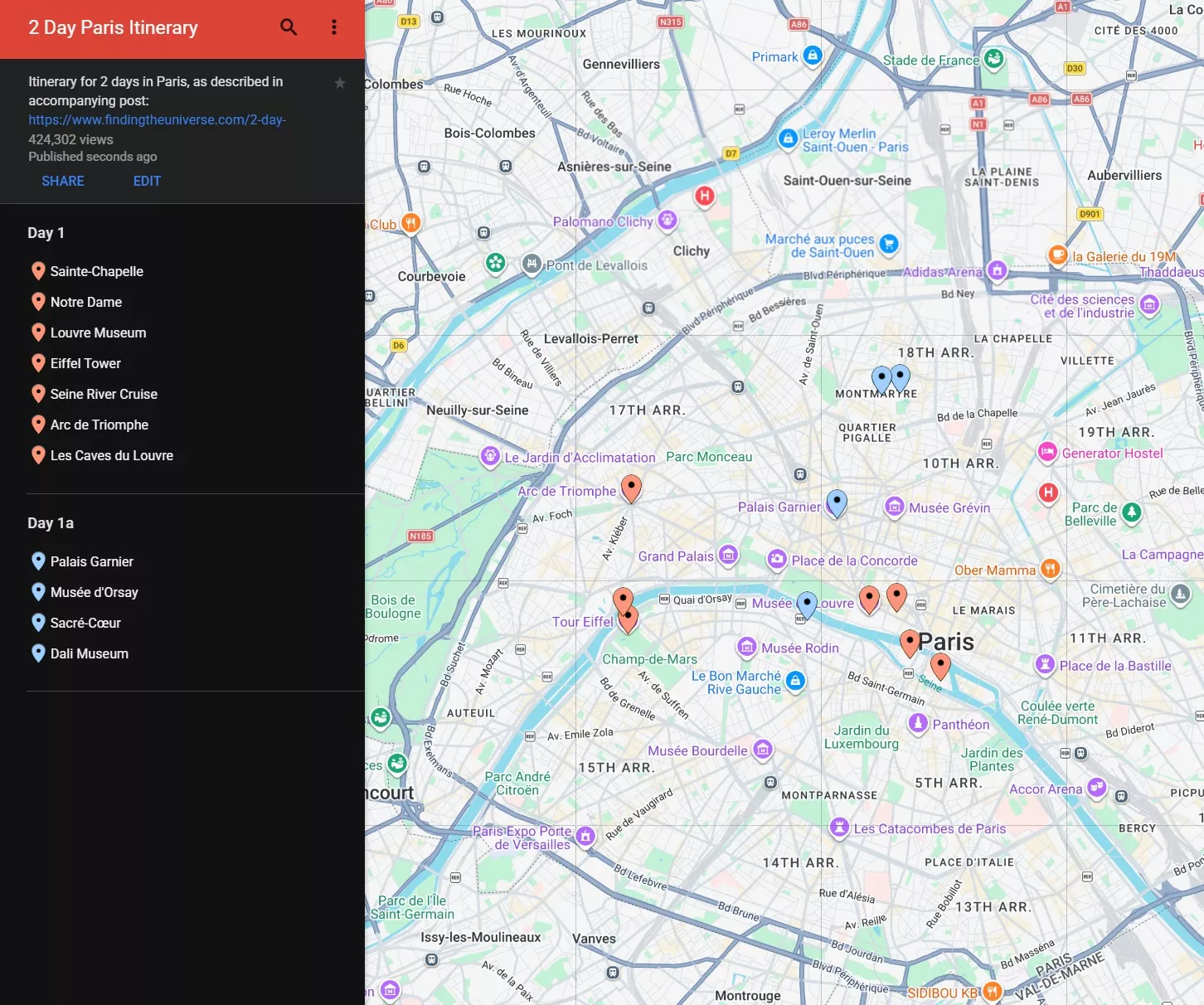The height and width of the screenshot is (1005, 1204).
Task: Click the Leroy Merlin Saint-Ouen icon
Action: click(x=788, y=138)
